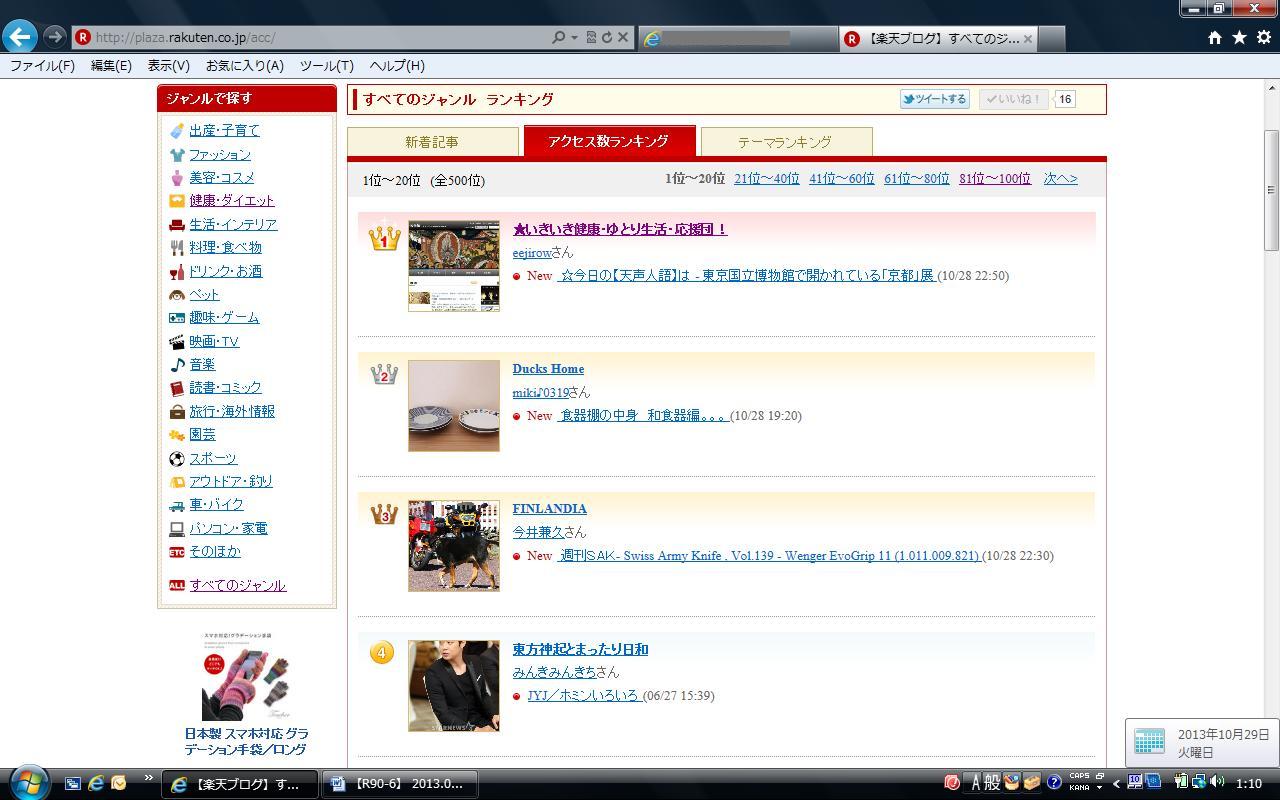Click the music note 音楽 category icon

click(x=177, y=365)
